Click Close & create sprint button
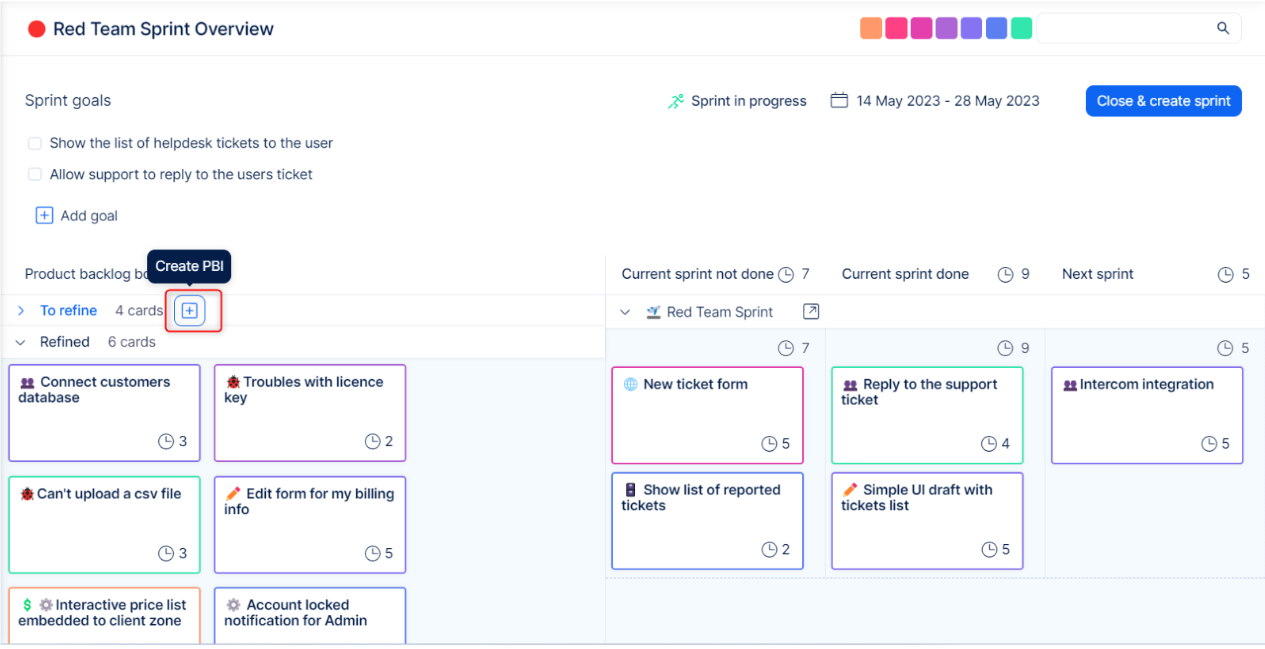 1163,101
